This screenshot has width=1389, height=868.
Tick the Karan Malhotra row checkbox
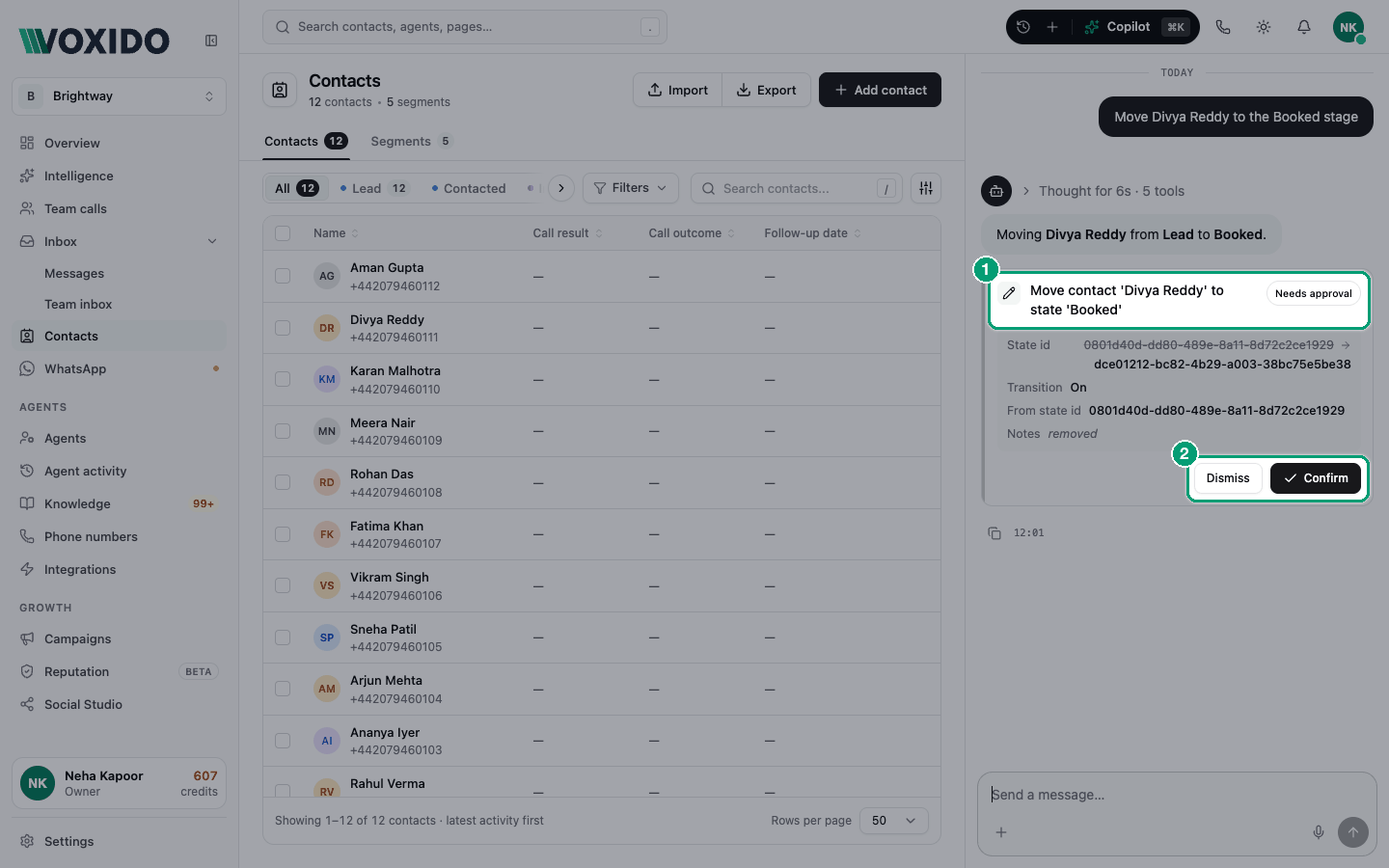pyautogui.click(x=283, y=379)
